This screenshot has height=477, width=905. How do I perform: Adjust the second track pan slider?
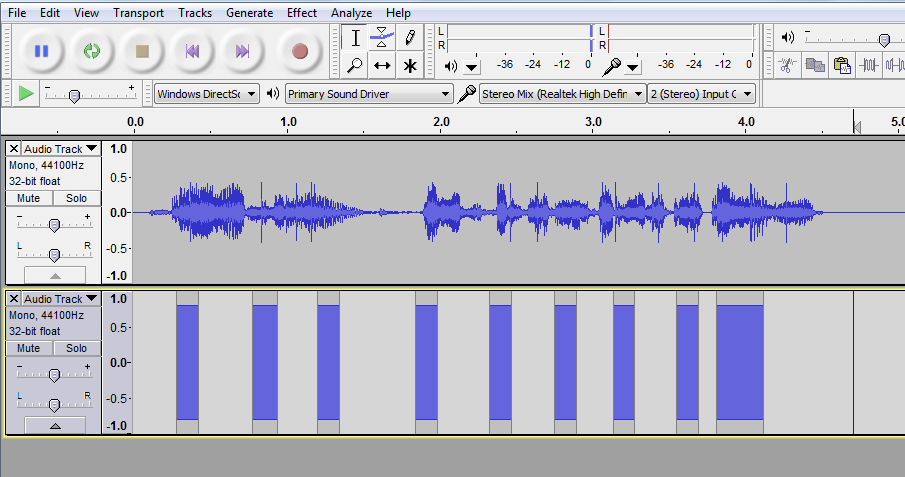click(x=54, y=405)
